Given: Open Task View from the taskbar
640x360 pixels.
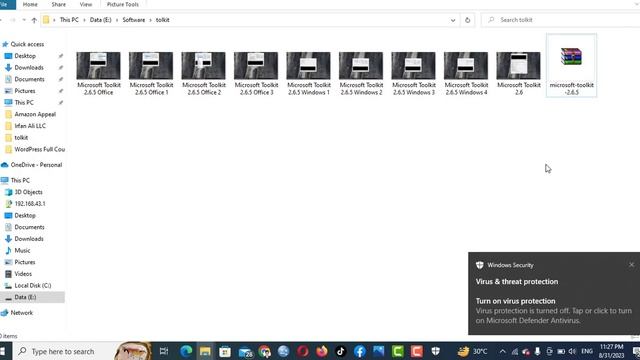Looking at the screenshot, I should (x=164, y=351).
